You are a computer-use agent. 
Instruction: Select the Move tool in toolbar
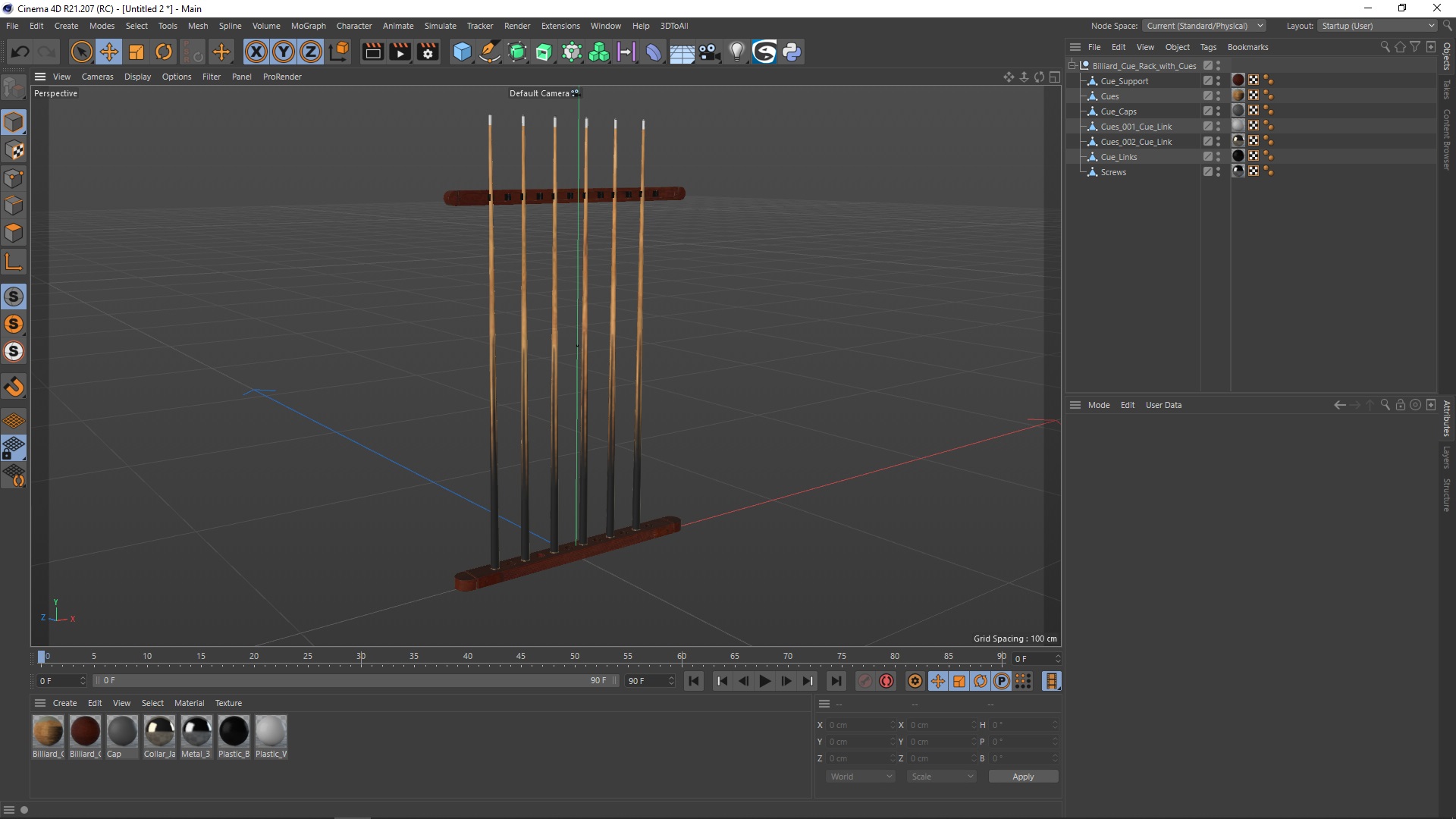(x=108, y=51)
